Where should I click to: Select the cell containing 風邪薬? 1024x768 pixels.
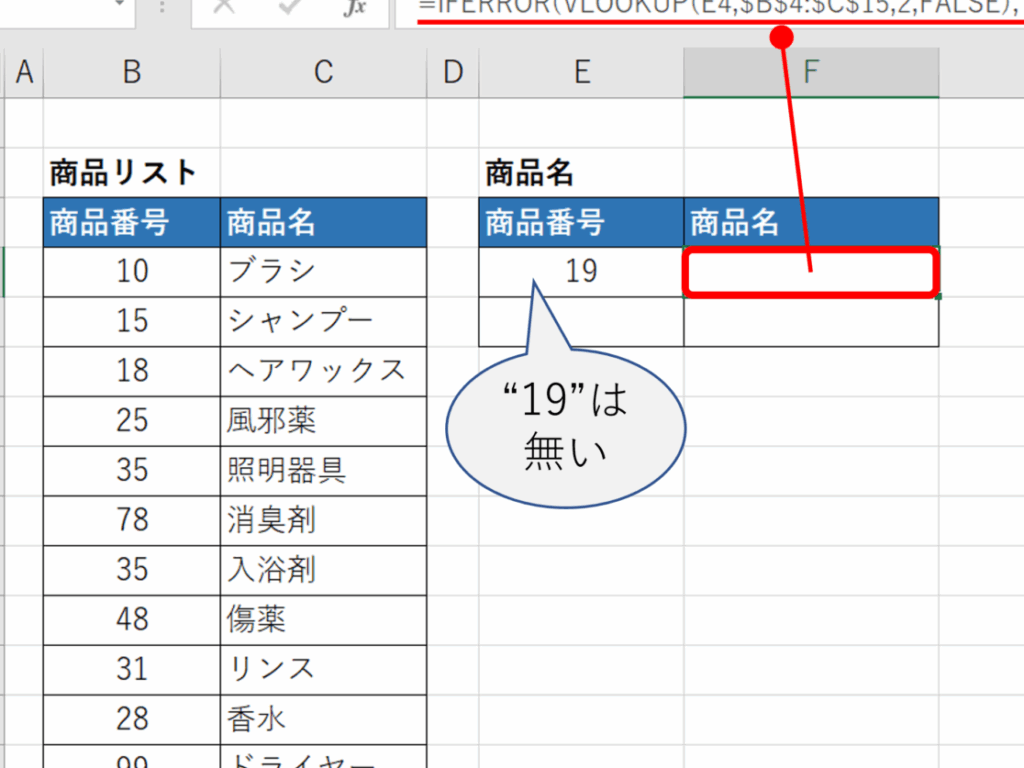[323, 420]
